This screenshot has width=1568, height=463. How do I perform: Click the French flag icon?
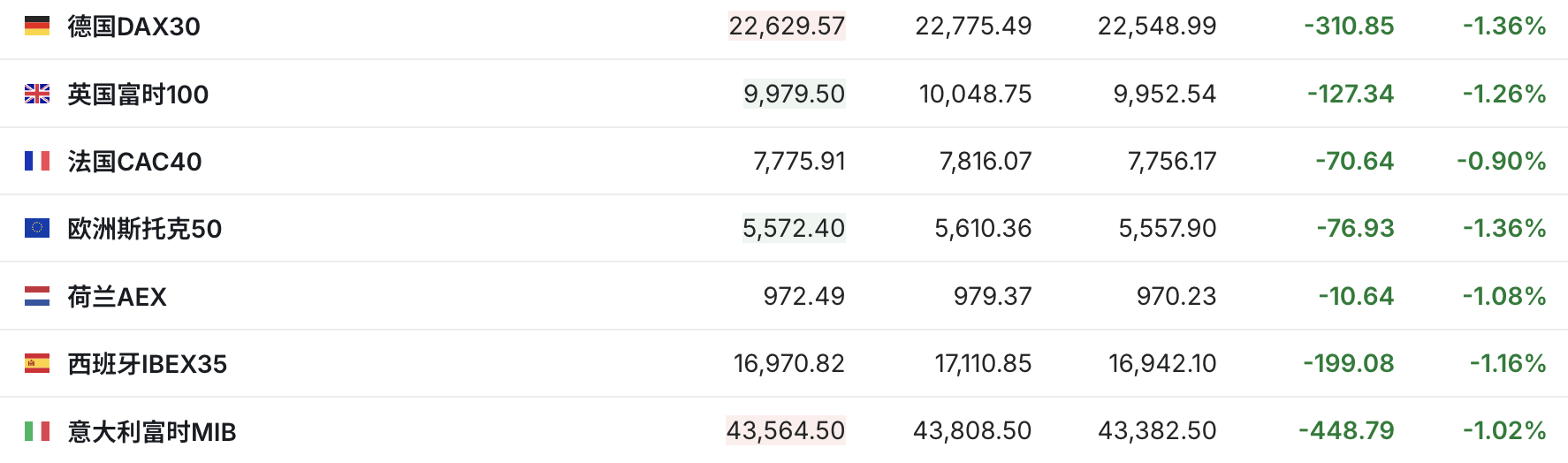(x=37, y=161)
